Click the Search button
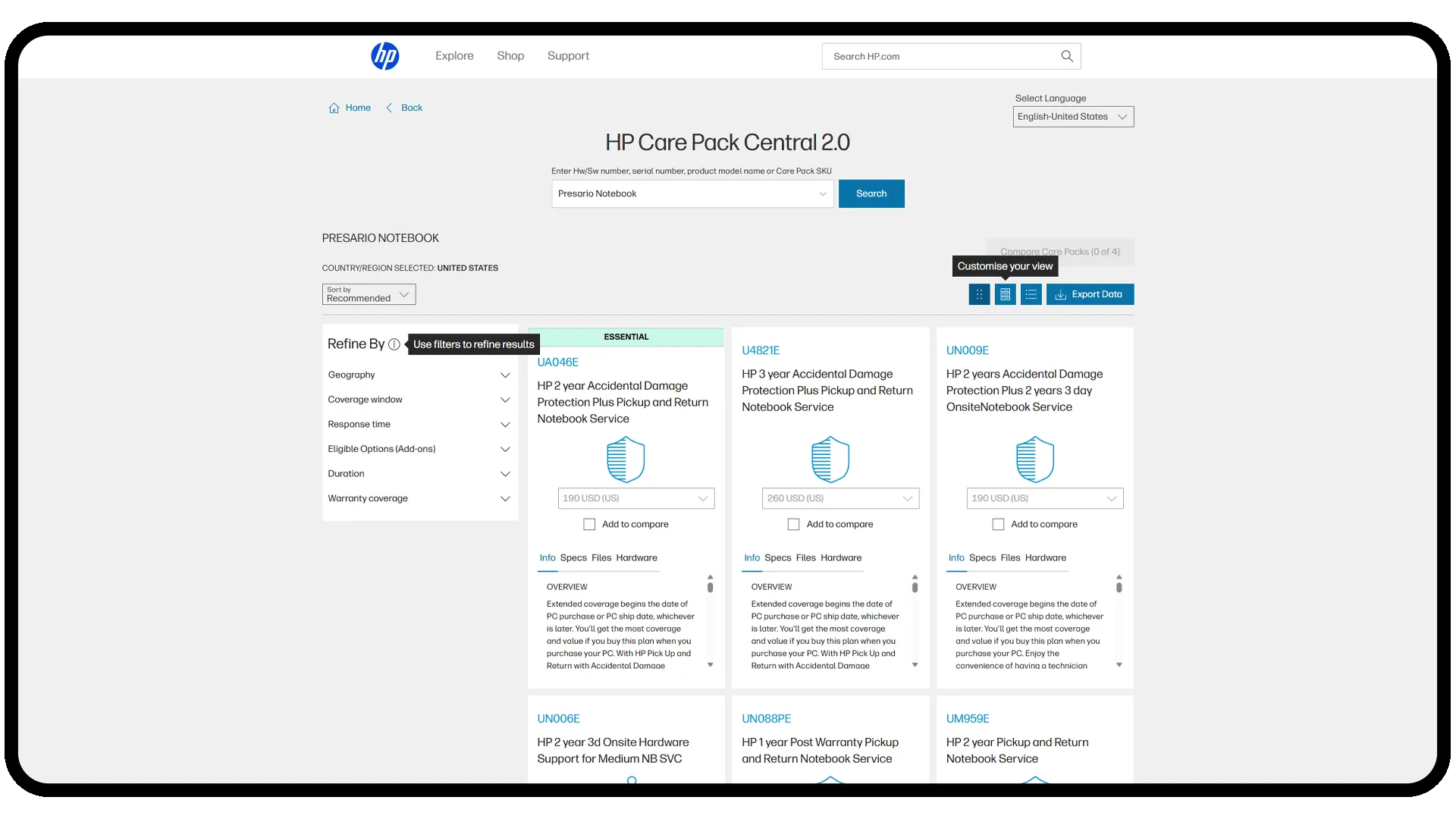The height and width of the screenshot is (819, 1456). pos(871,193)
